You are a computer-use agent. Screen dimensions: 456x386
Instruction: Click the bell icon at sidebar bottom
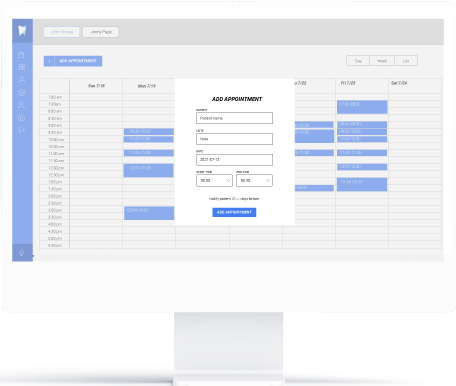[x=22, y=253]
